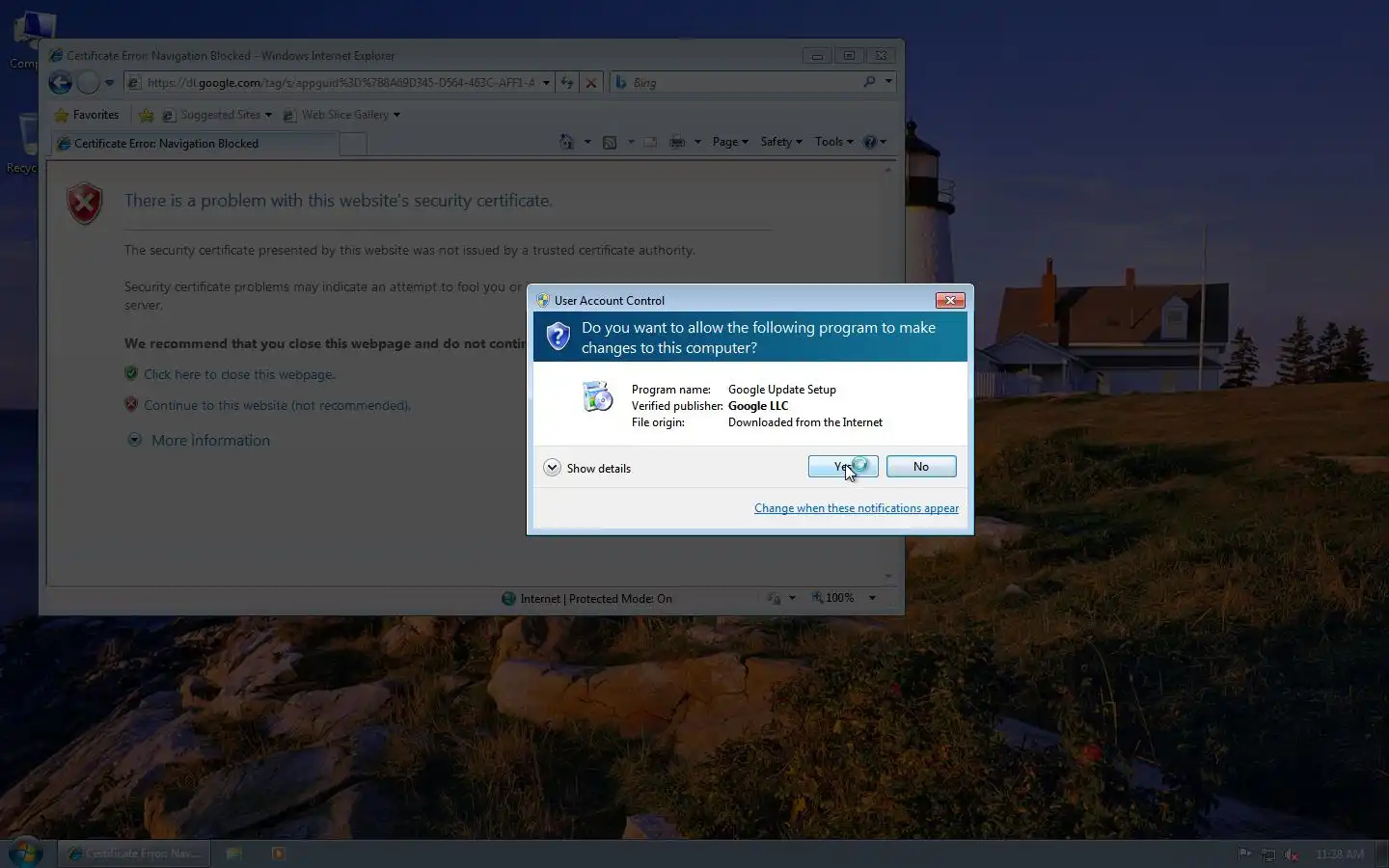The image size is (1389, 868).
Task: Open the Safety menu
Action: [x=781, y=142]
